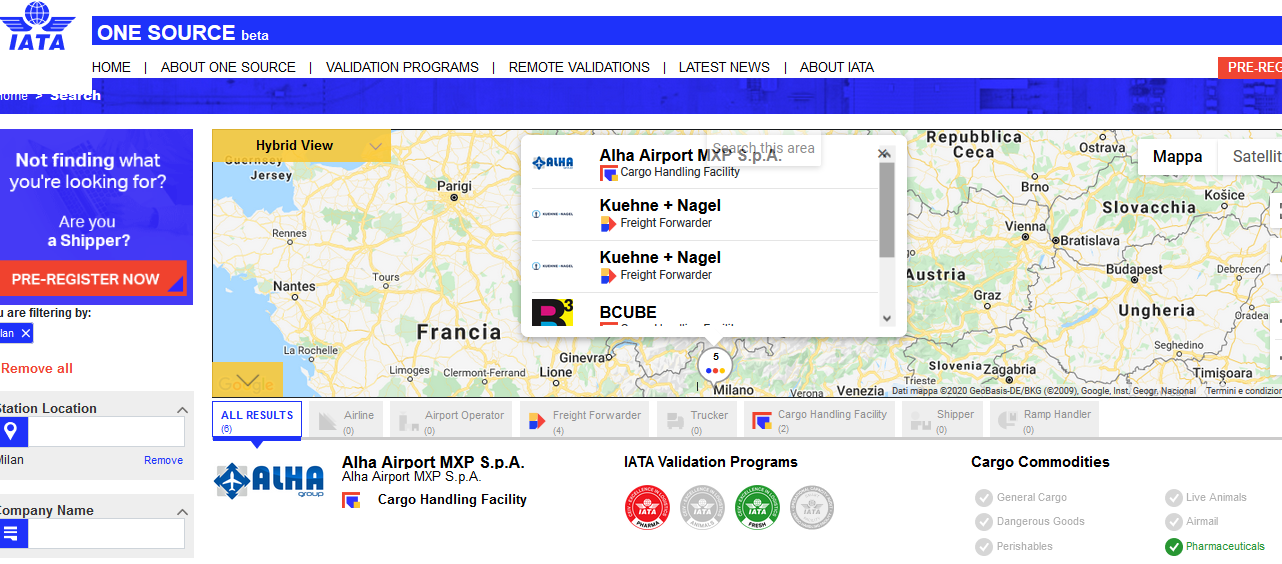Open the Hybrid View dropdown
Viewport: 1282px width, 564px height.
[x=376, y=146]
